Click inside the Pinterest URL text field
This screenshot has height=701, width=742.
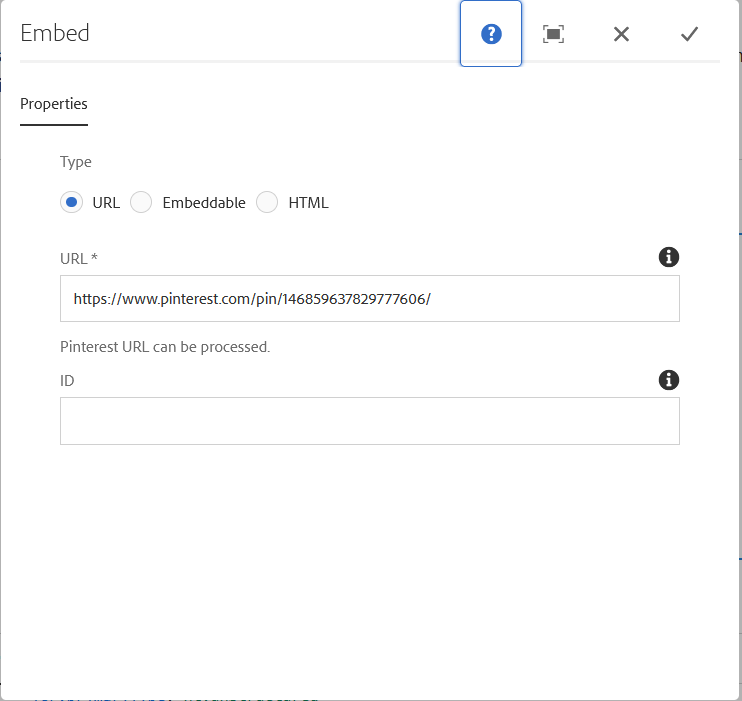click(370, 299)
